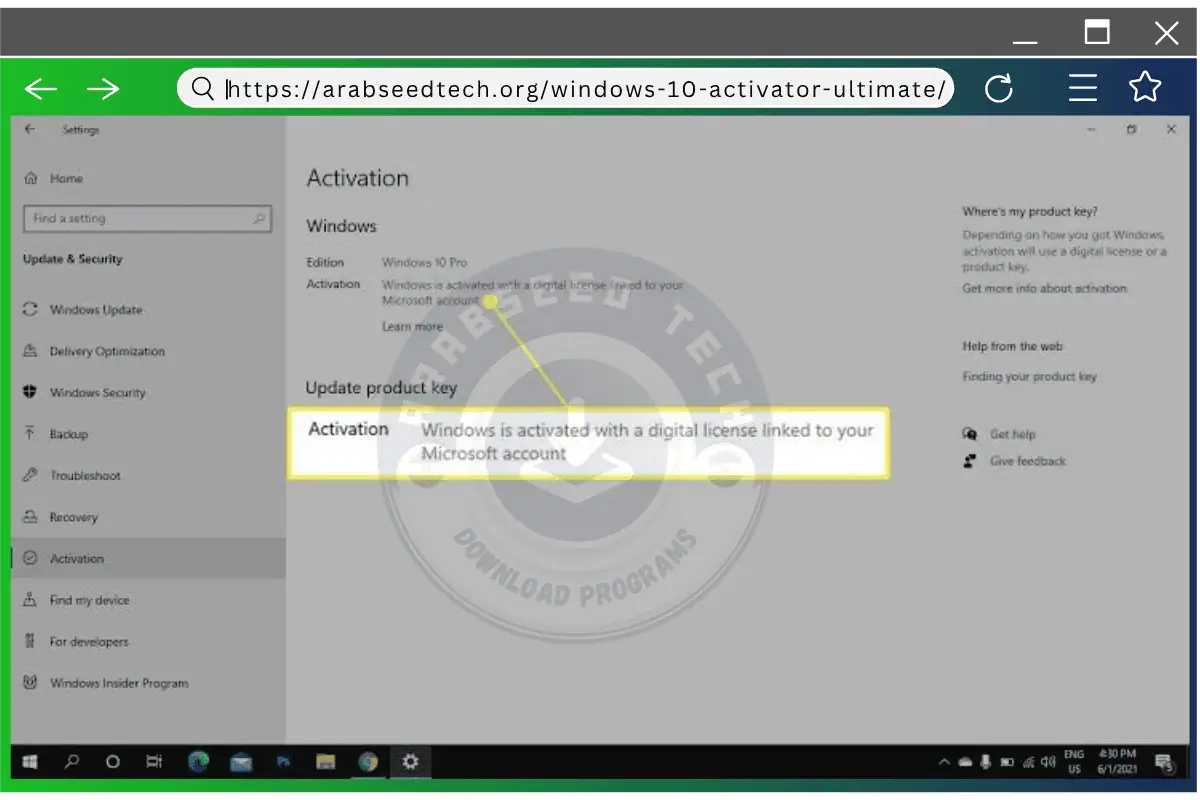
Task: Click the browser forward arrow
Action: point(103,89)
